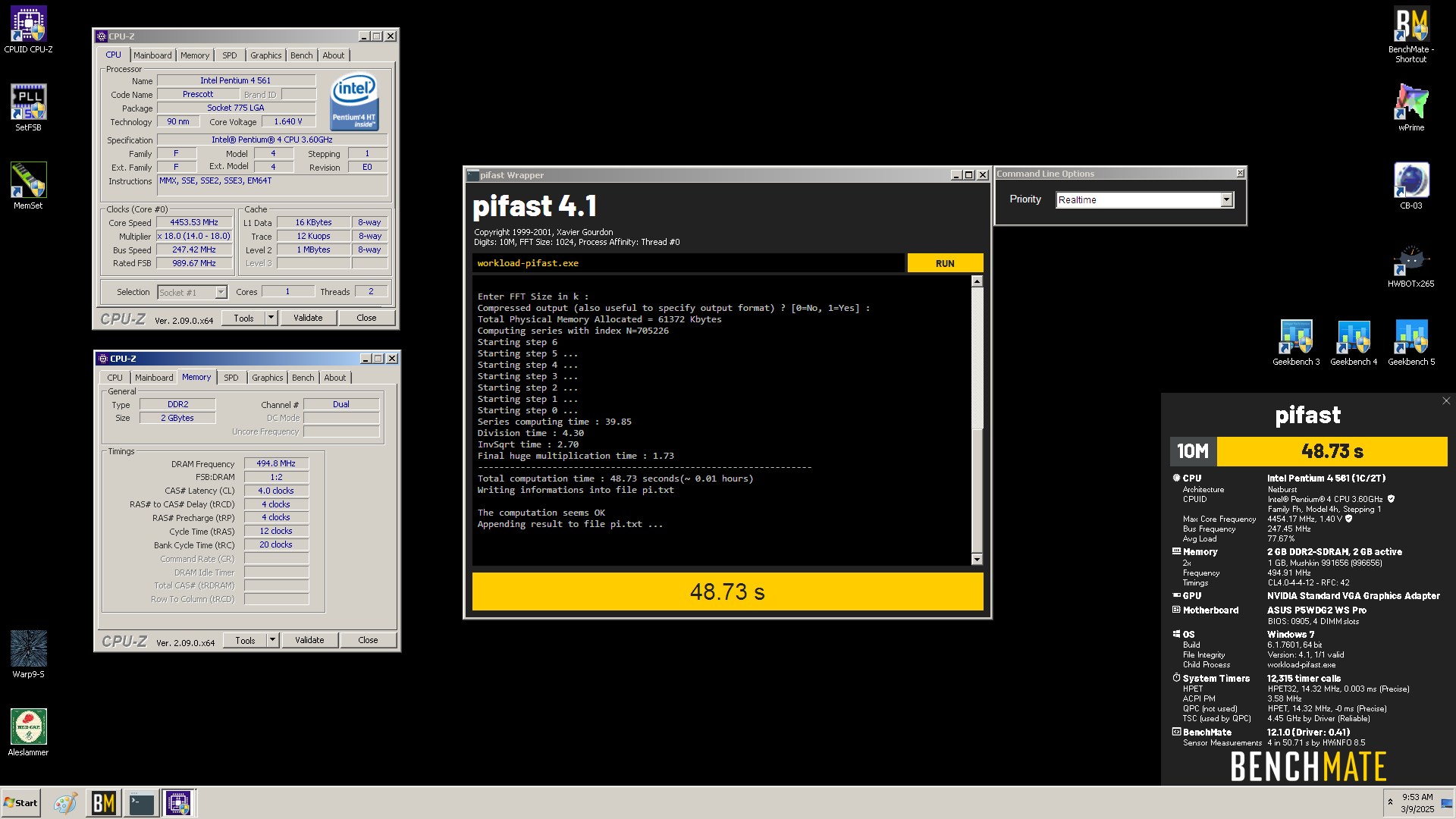Open the Paint icon in taskbar
Screen dimensions: 1456x819
[x=65, y=803]
